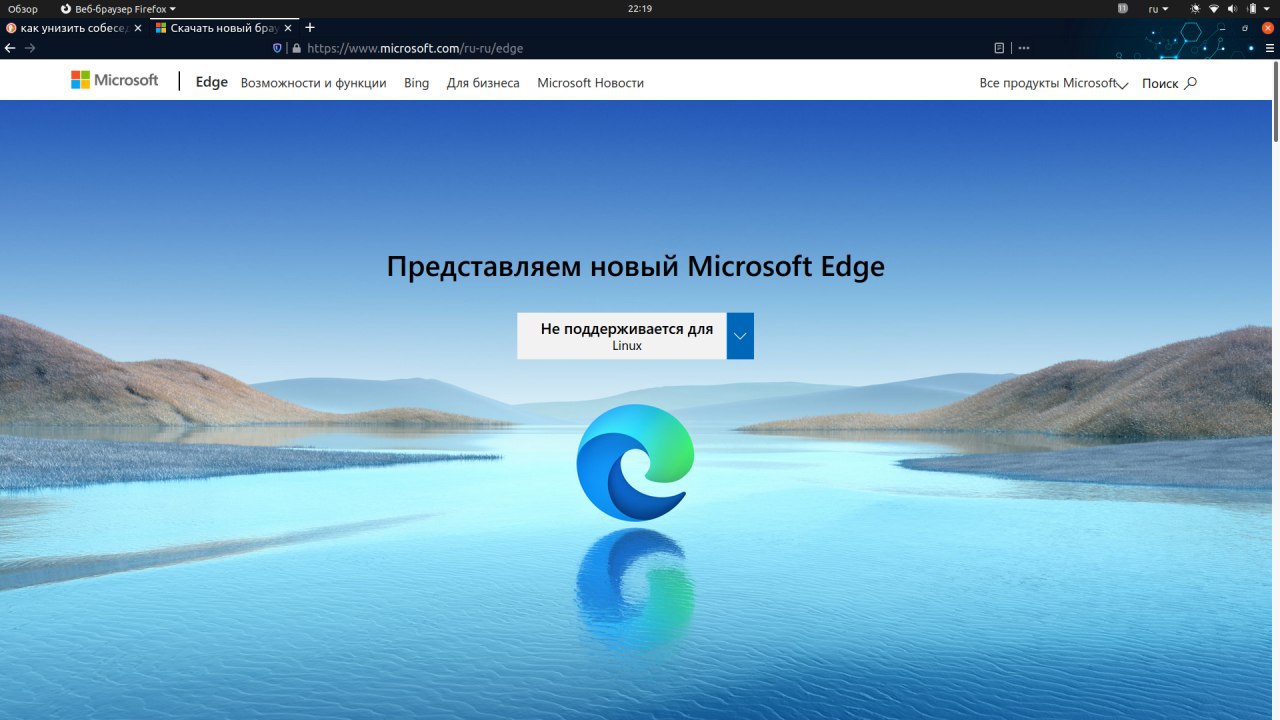Click the 'Представляем новый Microsoft Edge' heading
Viewport: 1280px width, 720px height.
point(636,267)
